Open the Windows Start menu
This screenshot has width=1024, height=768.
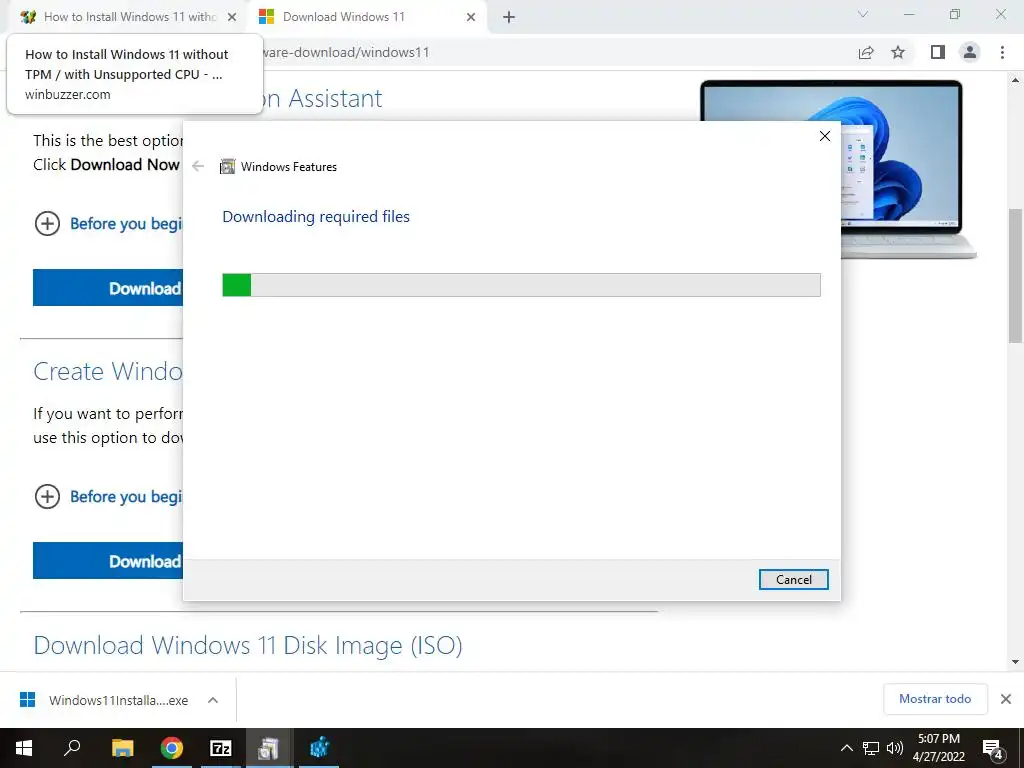click(24, 748)
